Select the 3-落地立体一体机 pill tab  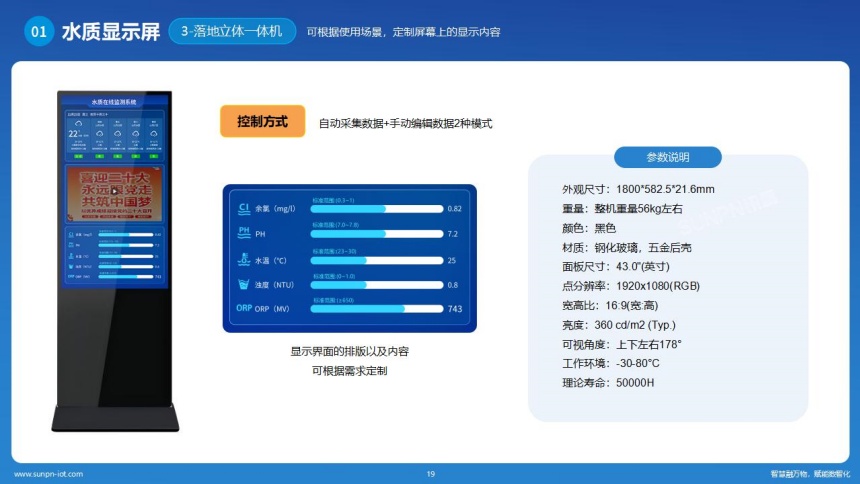click(232, 31)
